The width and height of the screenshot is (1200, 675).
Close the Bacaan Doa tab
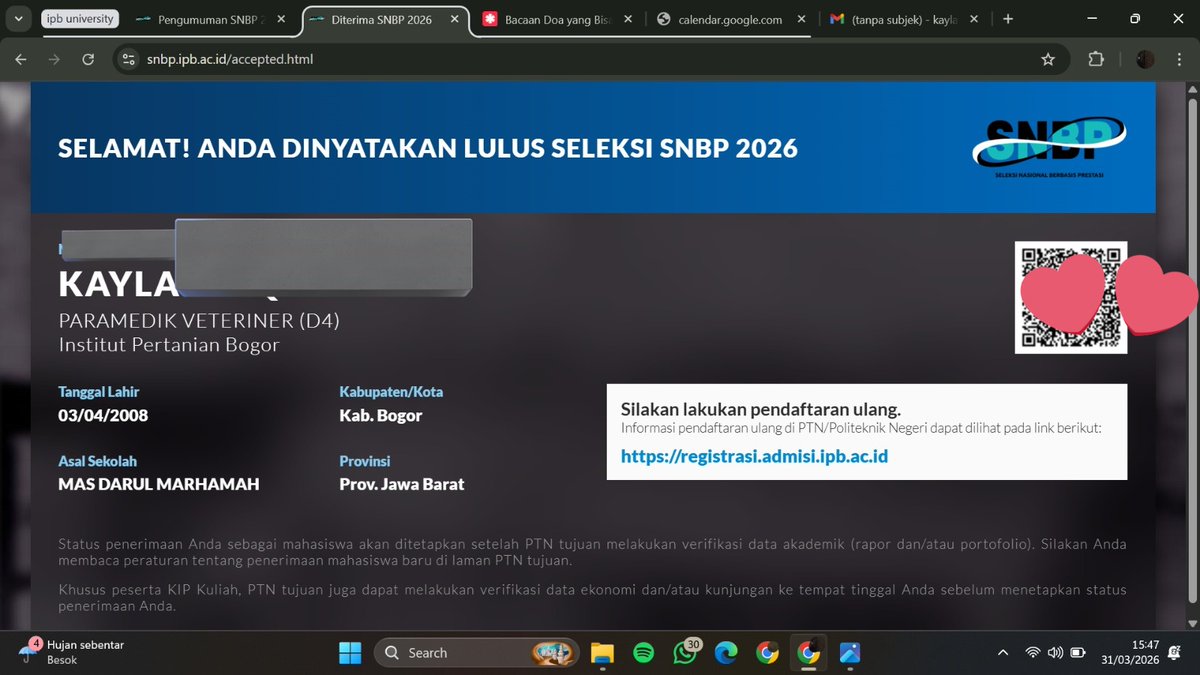tap(627, 19)
